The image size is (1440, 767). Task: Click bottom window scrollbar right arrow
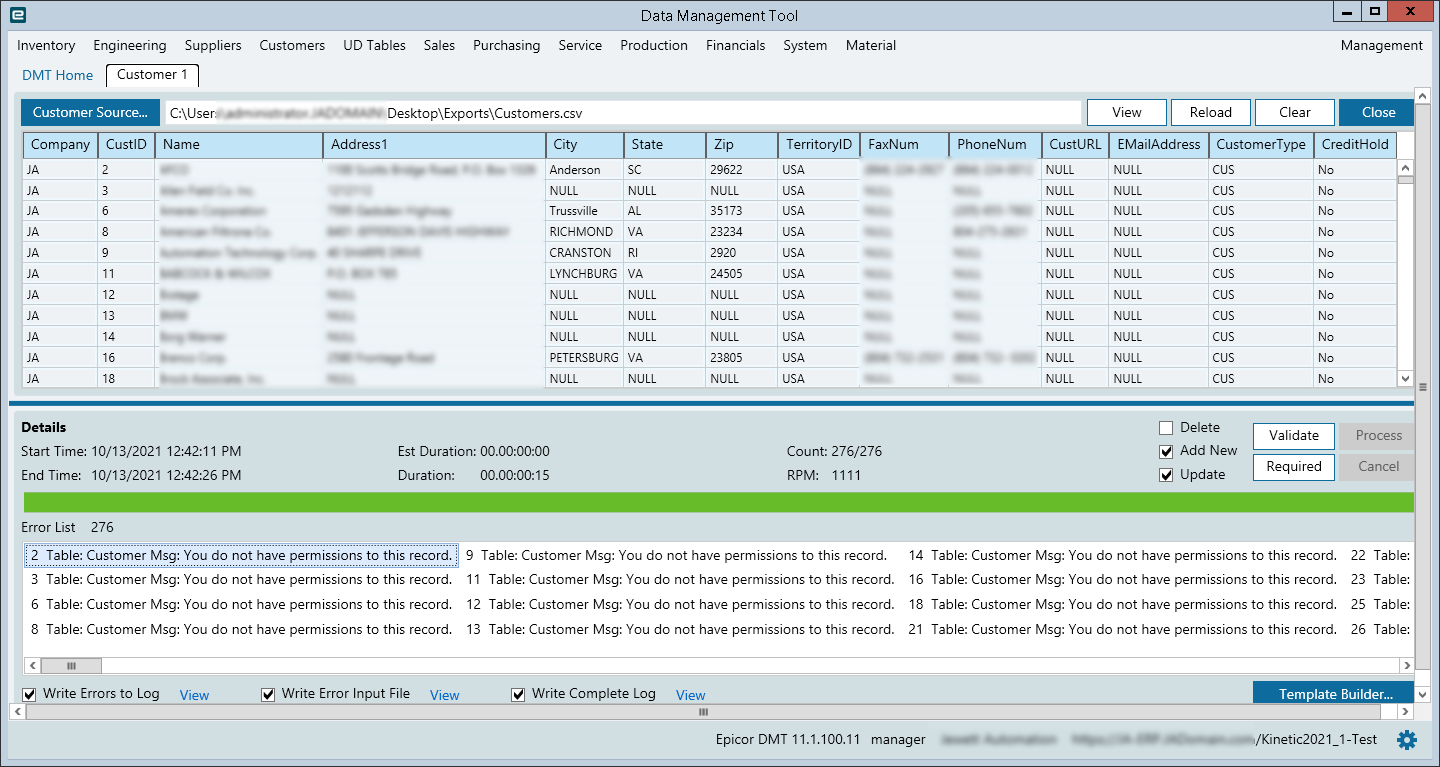(x=1406, y=712)
